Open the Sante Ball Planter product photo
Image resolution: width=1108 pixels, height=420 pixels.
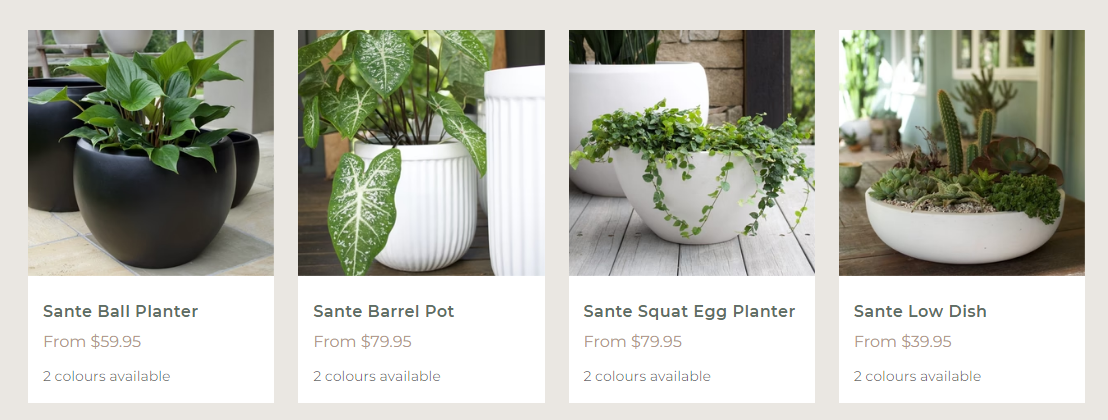click(x=151, y=153)
